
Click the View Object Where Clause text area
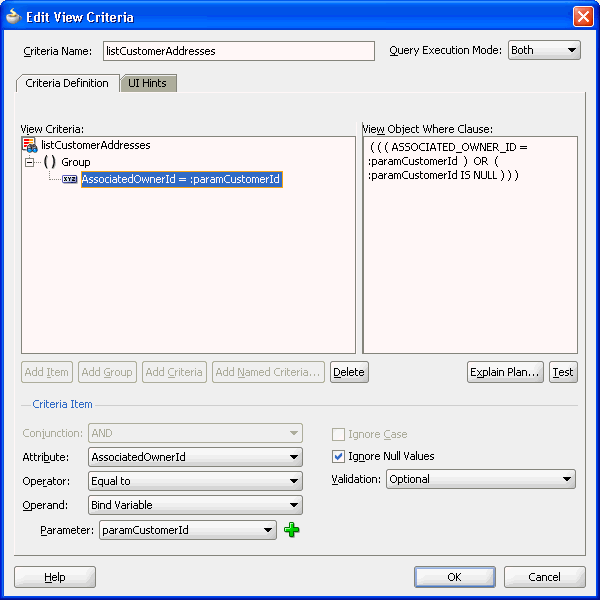click(470, 245)
